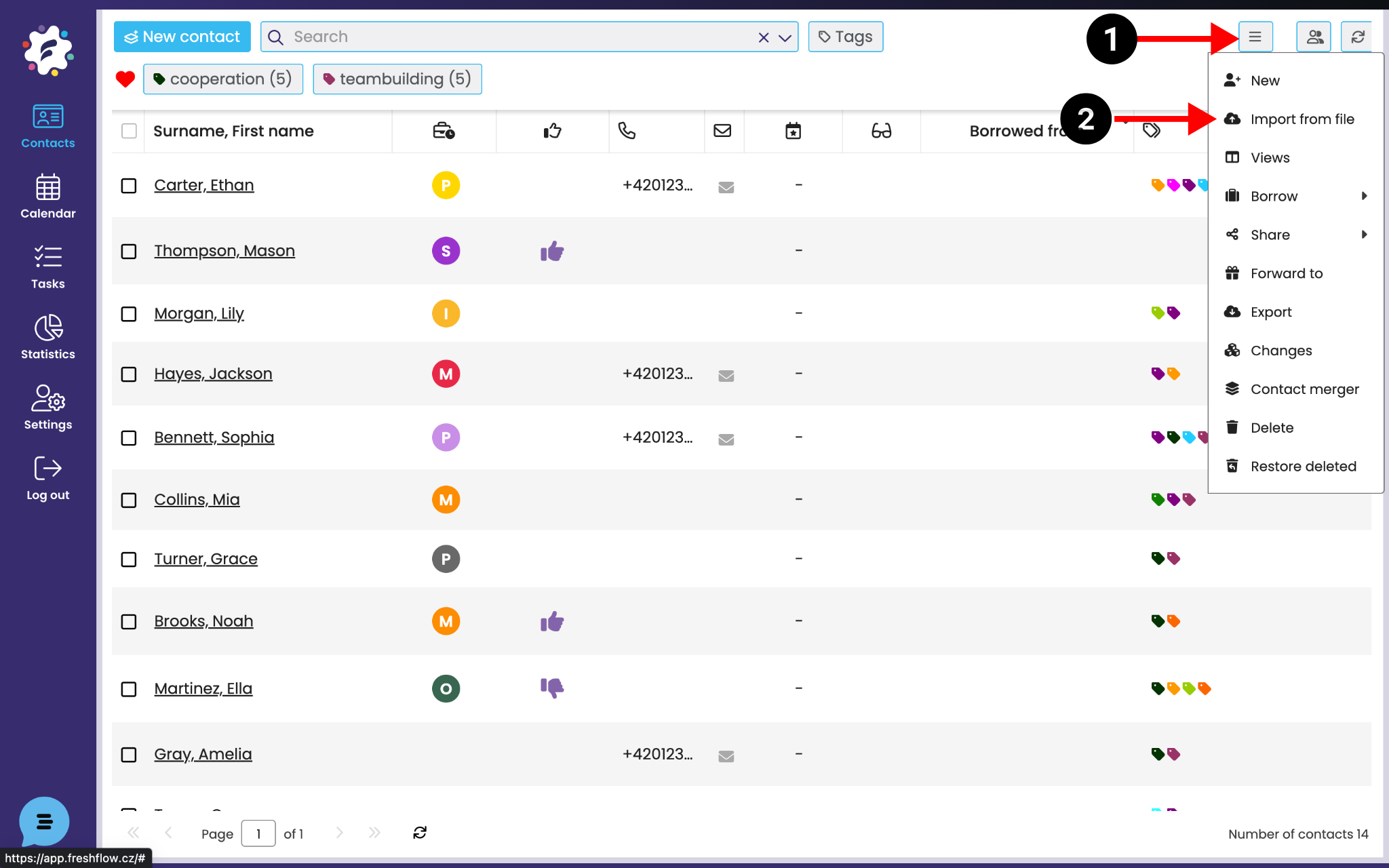Click the reload icon beside pagination

[420, 833]
